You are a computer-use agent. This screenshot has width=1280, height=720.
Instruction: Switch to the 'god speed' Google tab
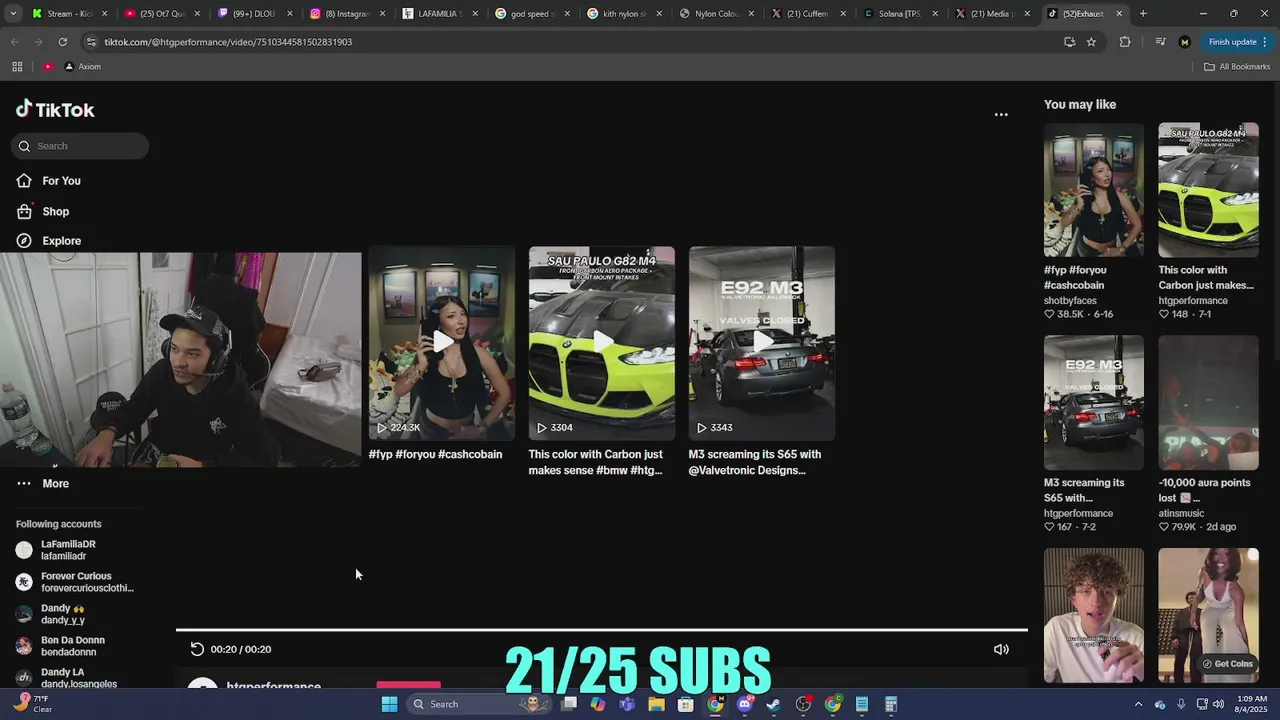point(531,14)
